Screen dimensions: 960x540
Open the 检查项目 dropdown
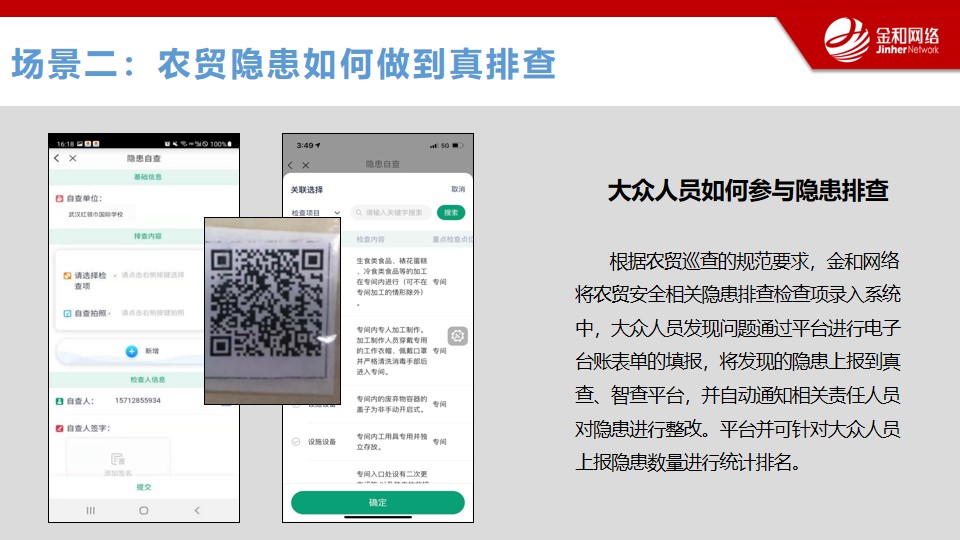pyautogui.click(x=315, y=212)
